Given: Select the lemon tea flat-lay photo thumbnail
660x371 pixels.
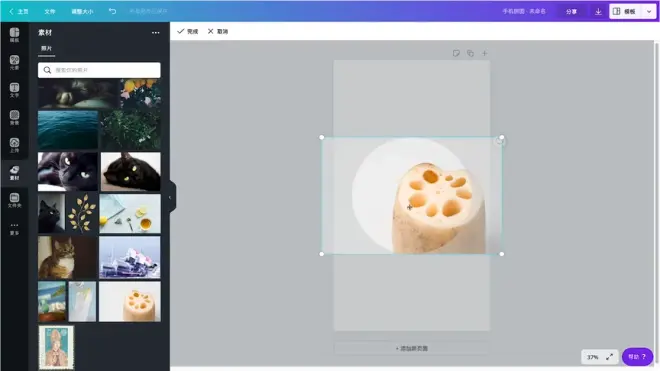Looking at the screenshot, I should [130, 214].
